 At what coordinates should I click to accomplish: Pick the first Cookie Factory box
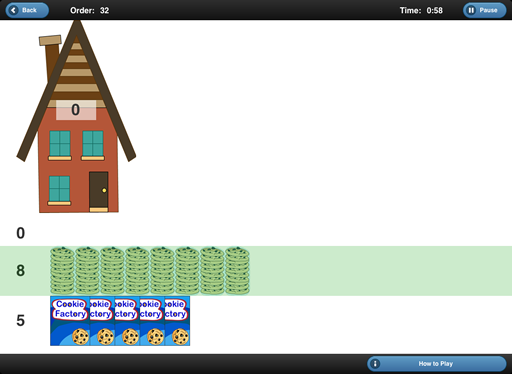tap(70, 321)
